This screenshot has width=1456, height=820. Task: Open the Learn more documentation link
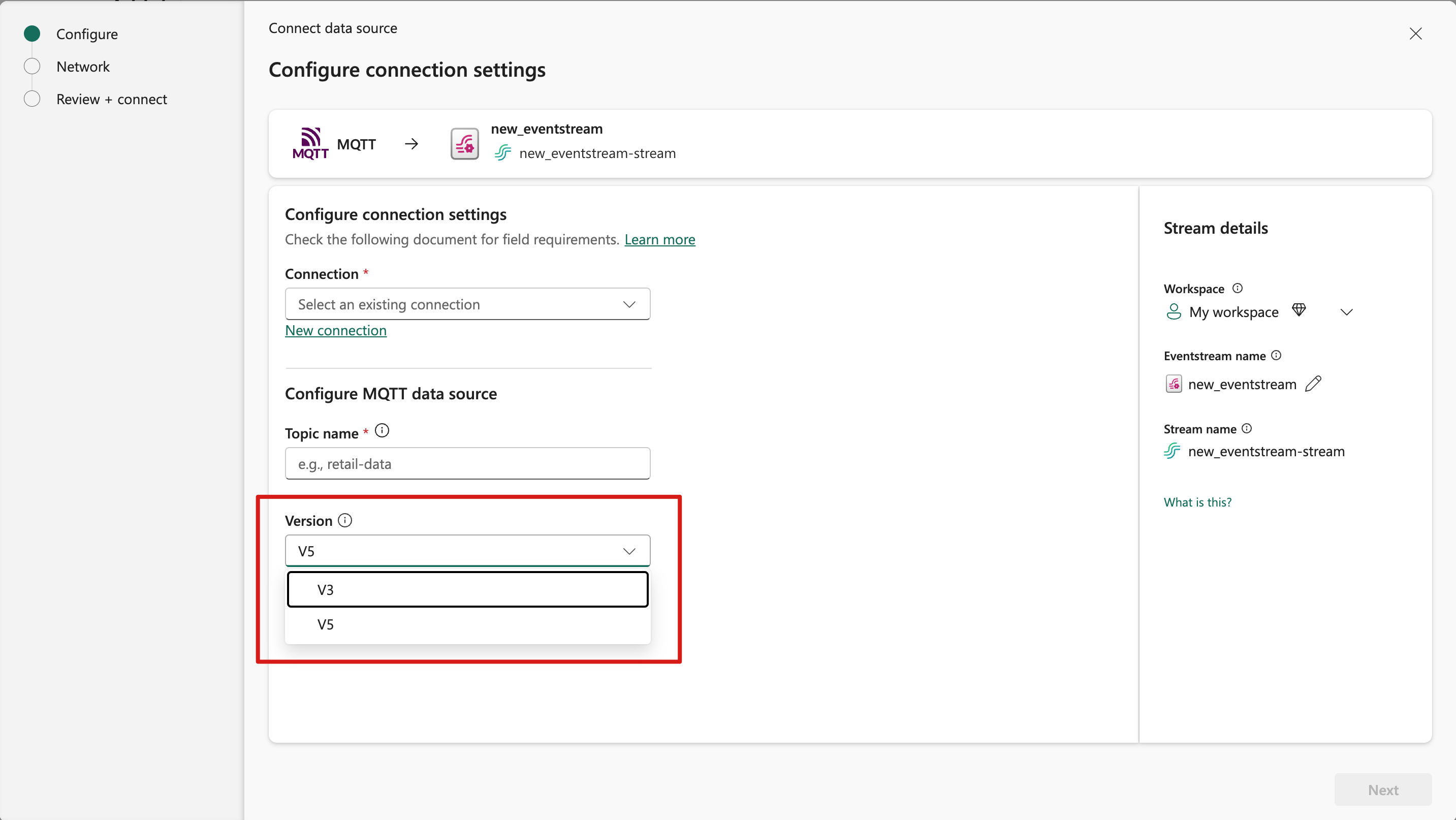(x=659, y=240)
